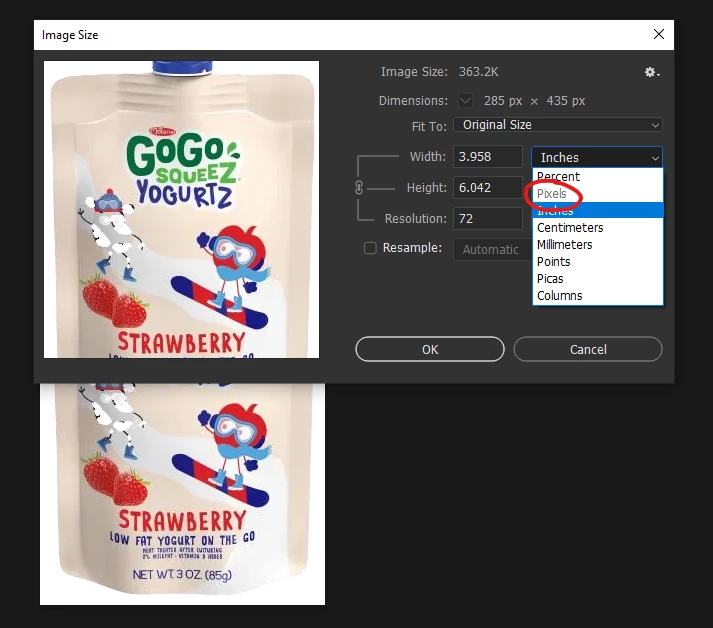This screenshot has height=628, width=713.
Task: Dismiss dialog with the Cancel button
Action: coord(588,349)
